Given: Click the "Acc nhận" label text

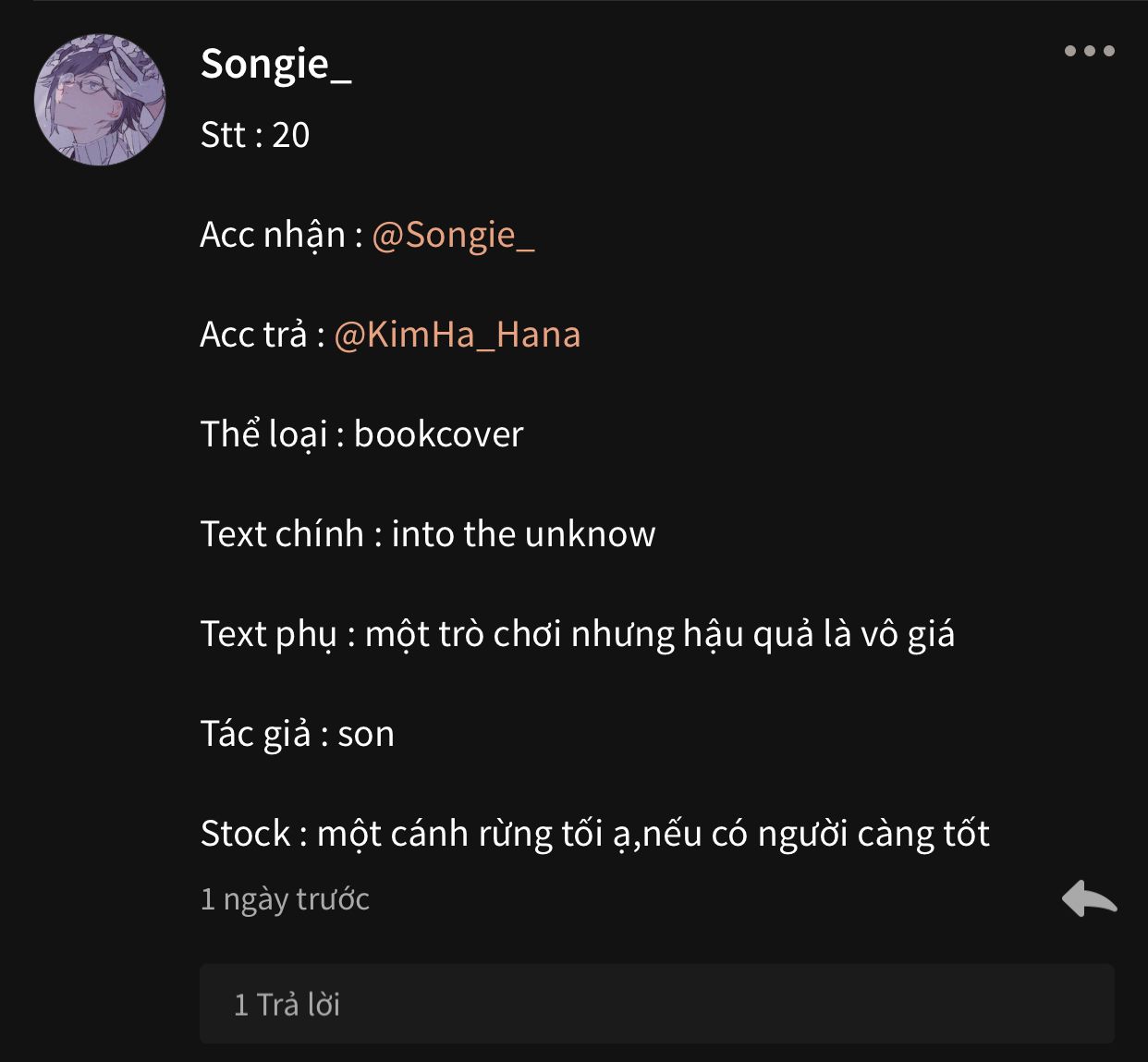Looking at the screenshot, I should click(272, 235).
